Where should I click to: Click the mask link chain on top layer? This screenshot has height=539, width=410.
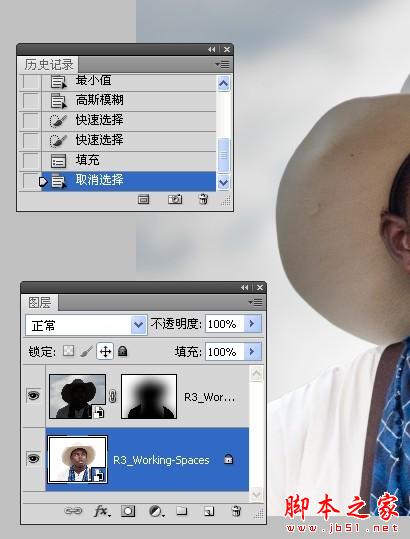click(113, 396)
